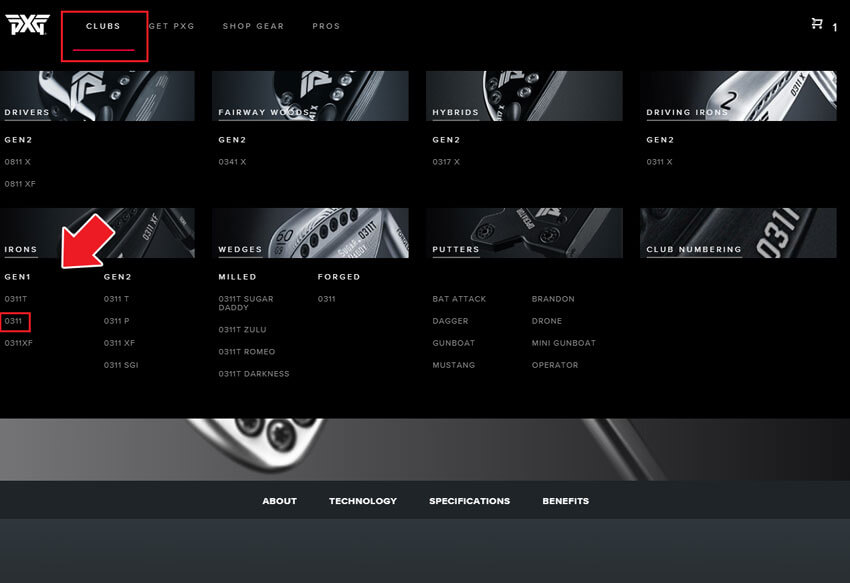Select the Driving Irons category banner
The image size is (850, 583).
[738, 96]
